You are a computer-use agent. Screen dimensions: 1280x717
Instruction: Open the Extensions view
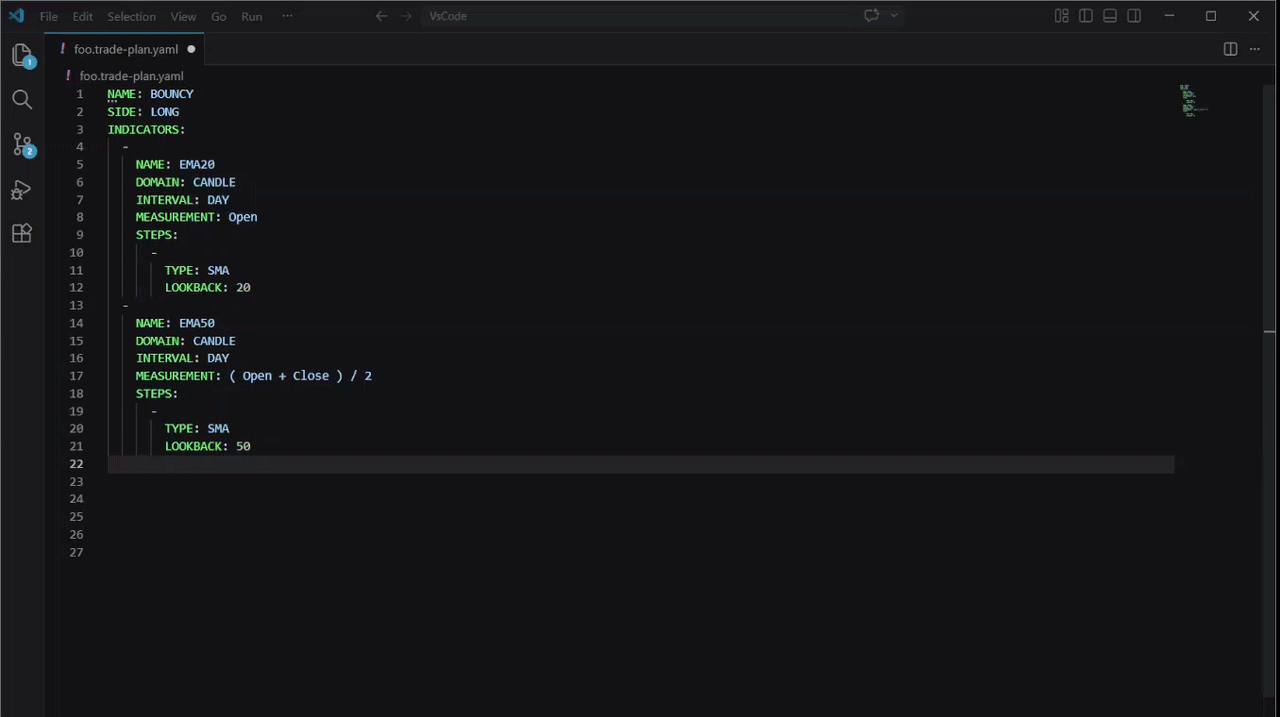pyautogui.click(x=22, y=233)
